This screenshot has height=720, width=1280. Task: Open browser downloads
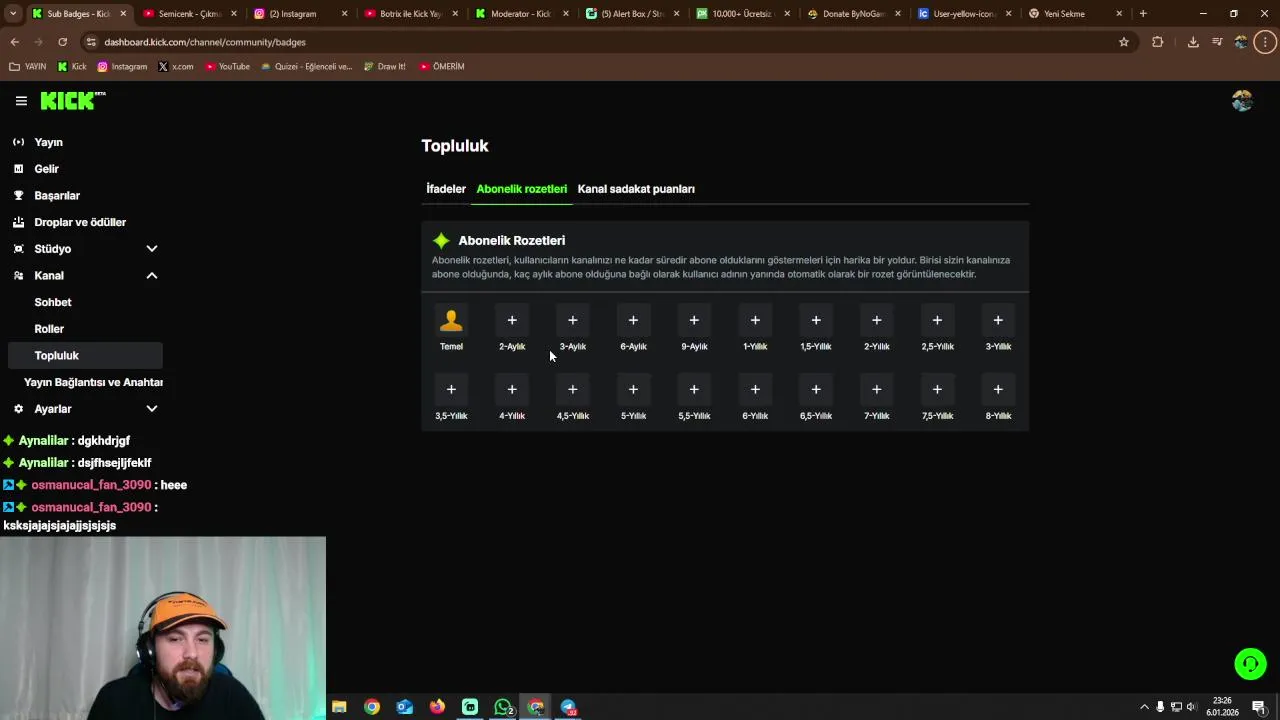(1193, 42)
